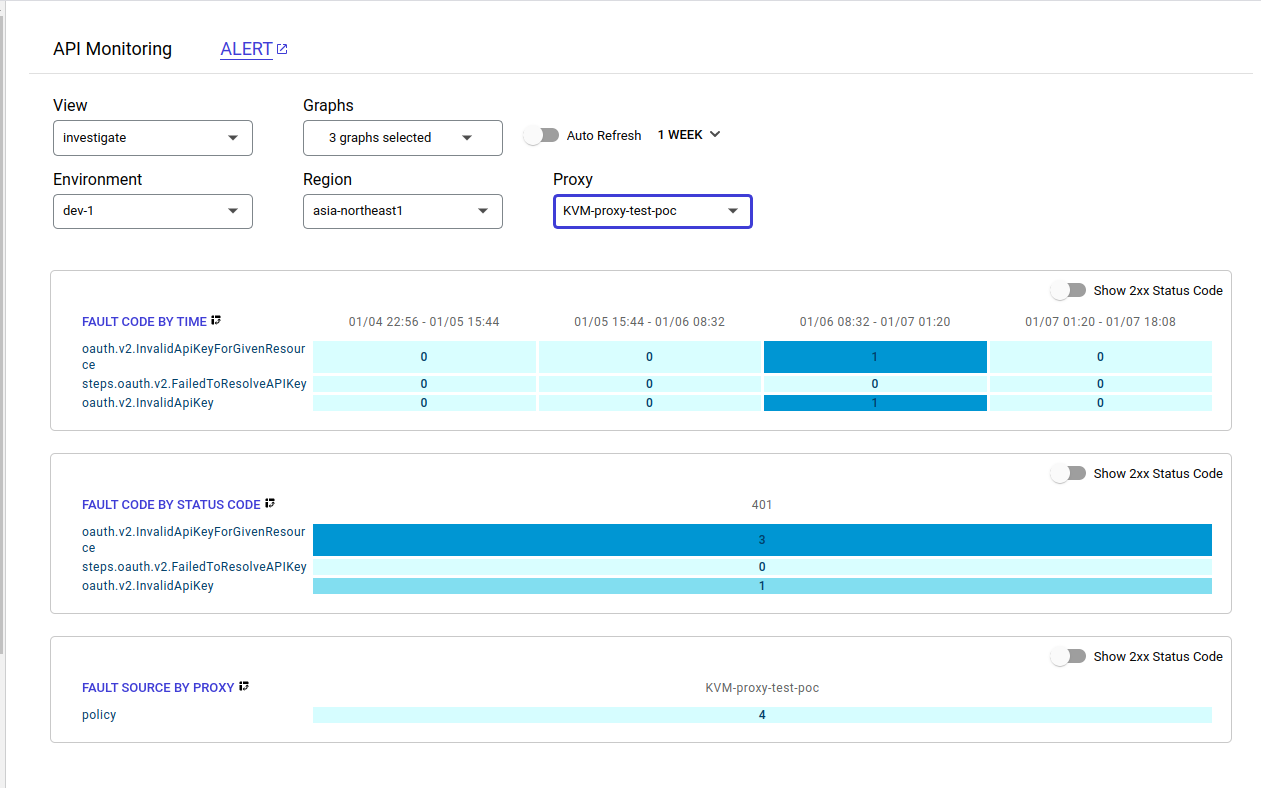Click the column header 01/04 22:56 - 01/05 15:44
1261x788 pixels.
coord(424,322)
